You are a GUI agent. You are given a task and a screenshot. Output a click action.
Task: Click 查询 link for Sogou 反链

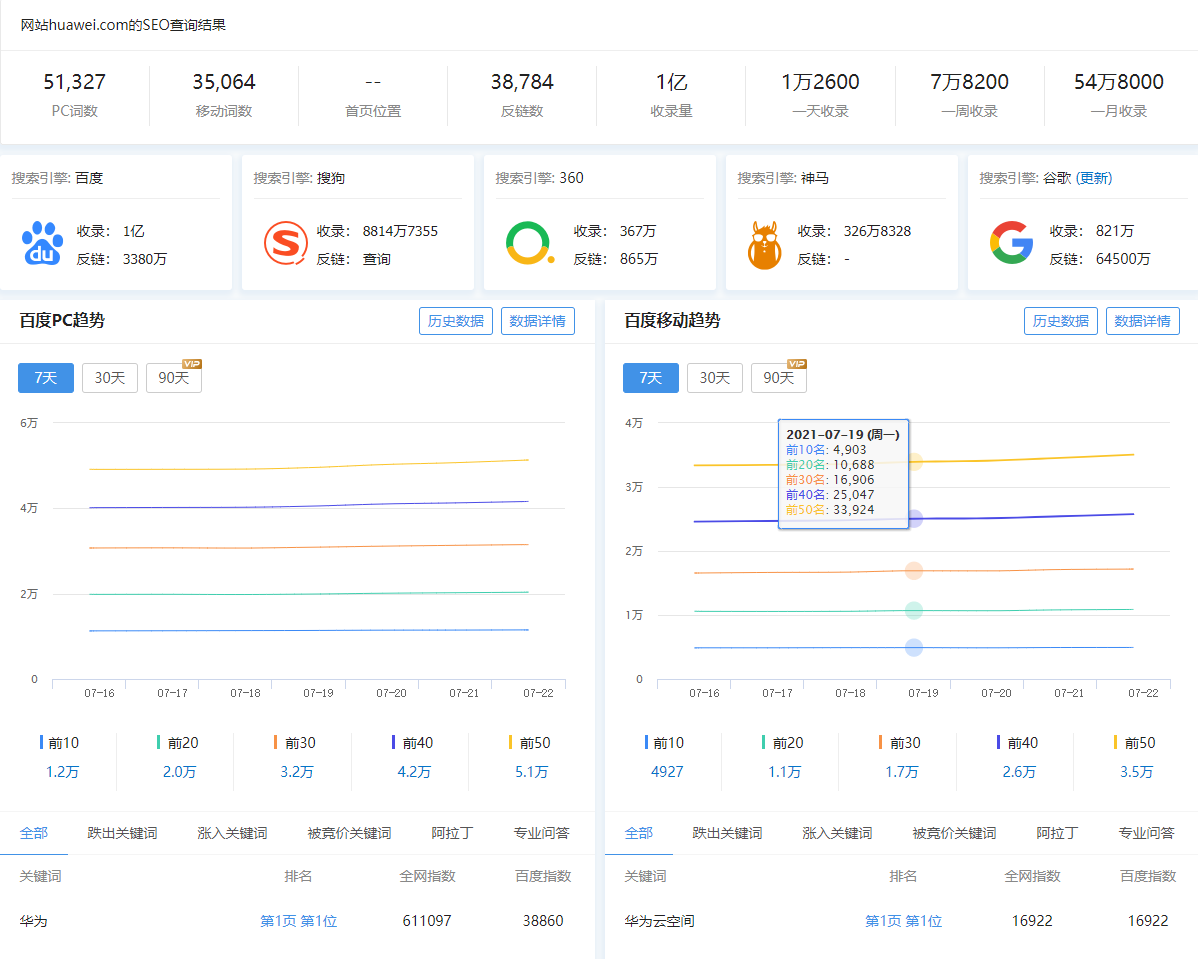click(377, 259)
